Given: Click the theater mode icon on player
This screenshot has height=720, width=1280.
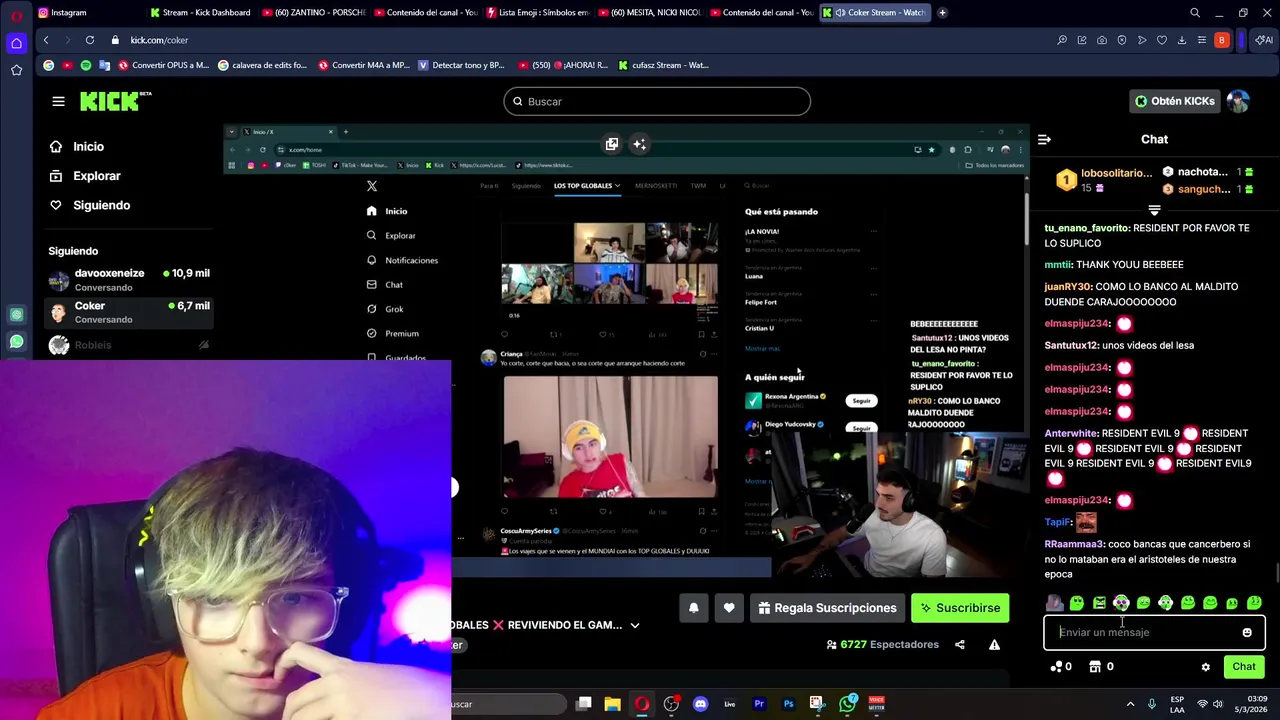Looking at the screenshot, I should (x=612, y=144).
